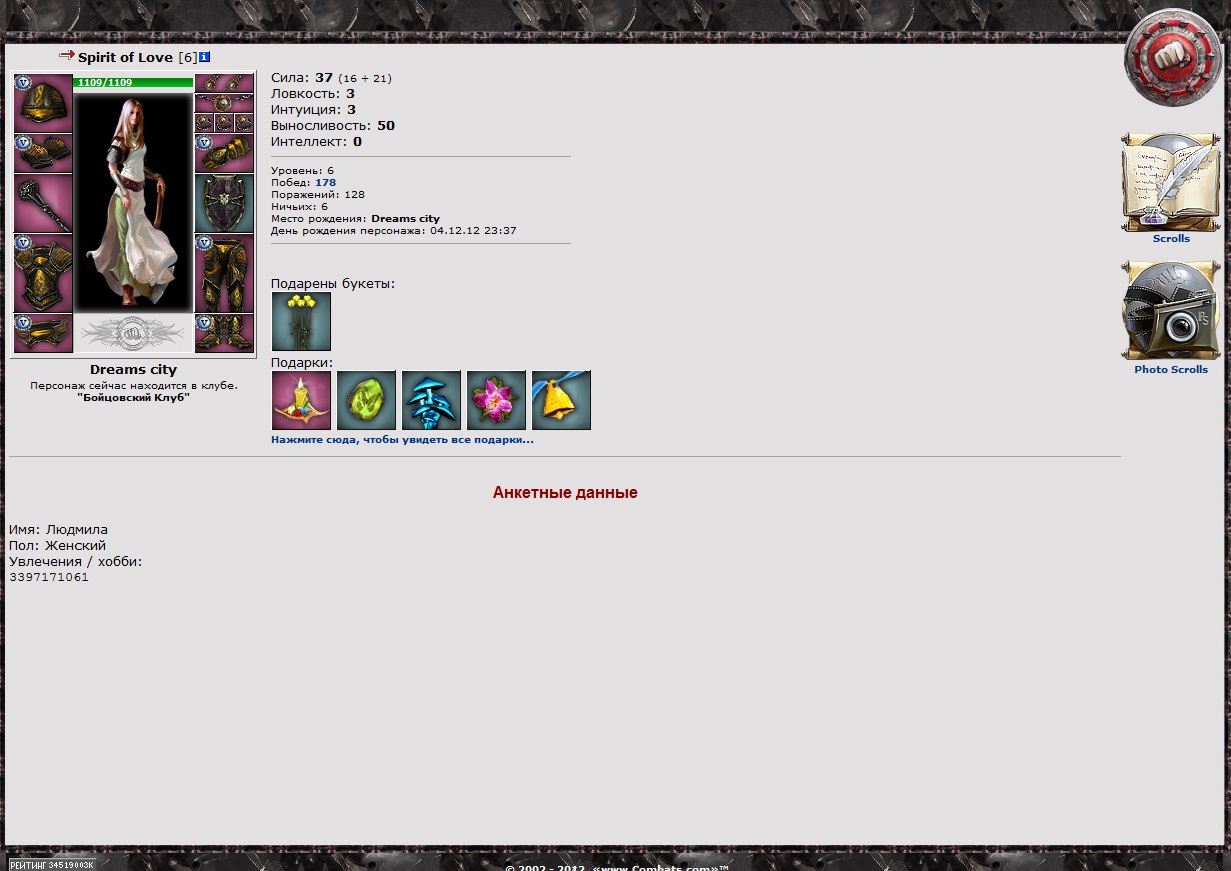Screen dimensions: 1231x871
Task: Open the bracers equipment item
Action: pos(43,153)
